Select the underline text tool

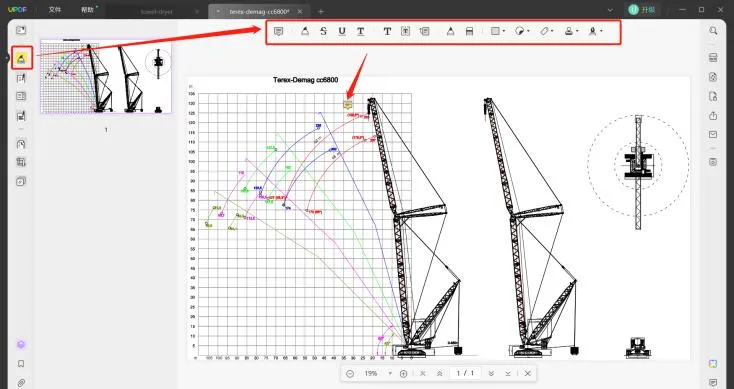[342, 31]
